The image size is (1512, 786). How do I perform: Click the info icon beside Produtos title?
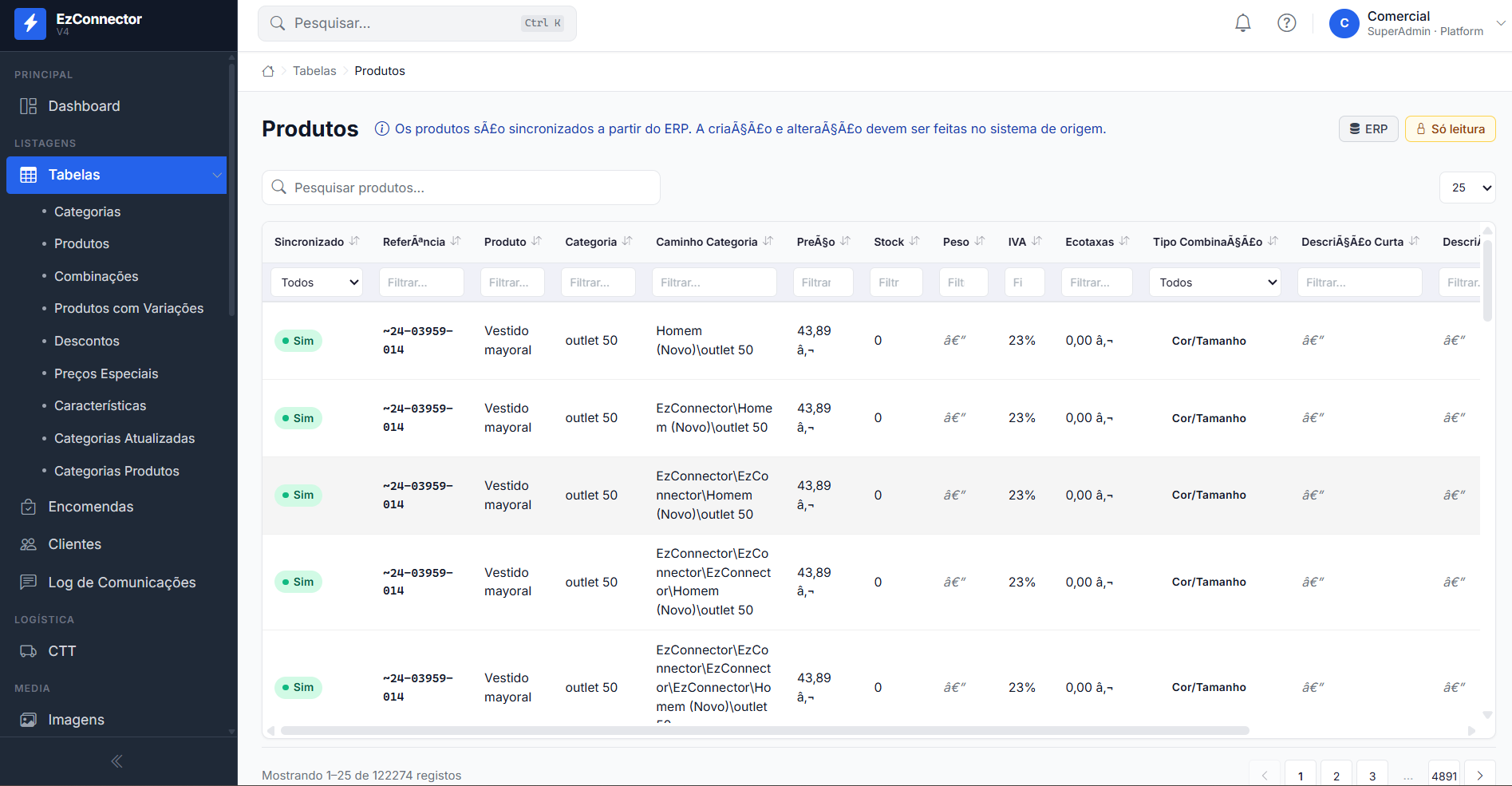tap(382, 128)
